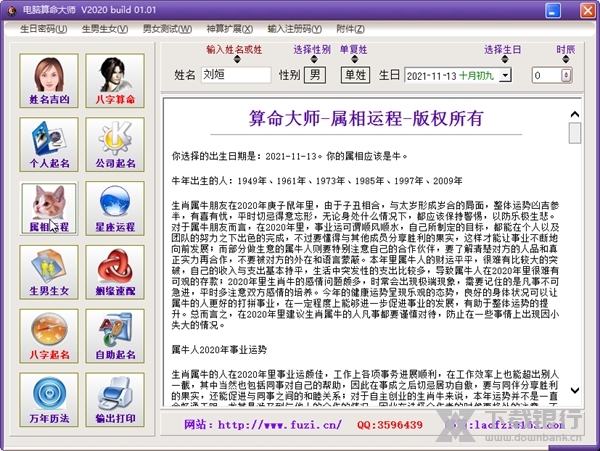This screenshot has height=451, width=600.
Task: Click the 输出打印 printer icon
Action: [x=115, y=400]
